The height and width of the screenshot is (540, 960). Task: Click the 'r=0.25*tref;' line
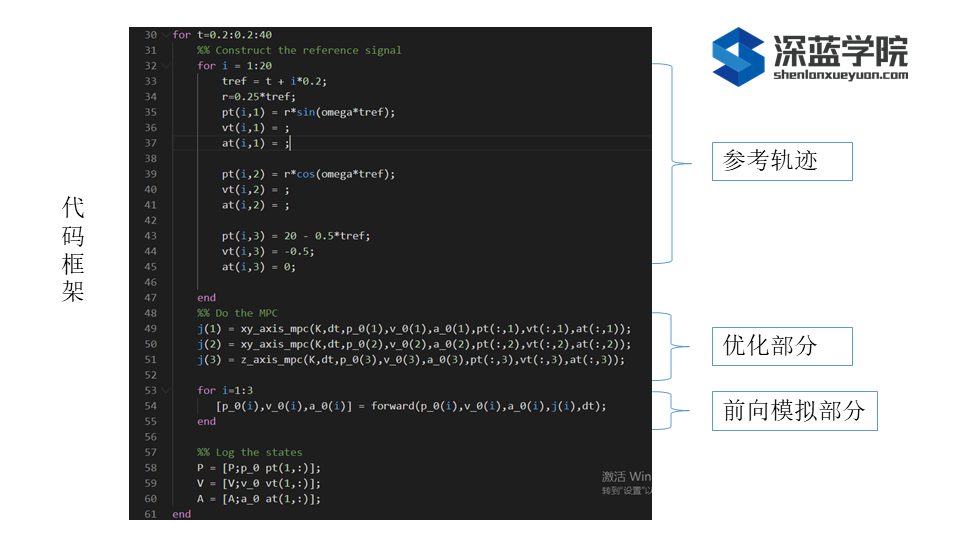point(258,97)
